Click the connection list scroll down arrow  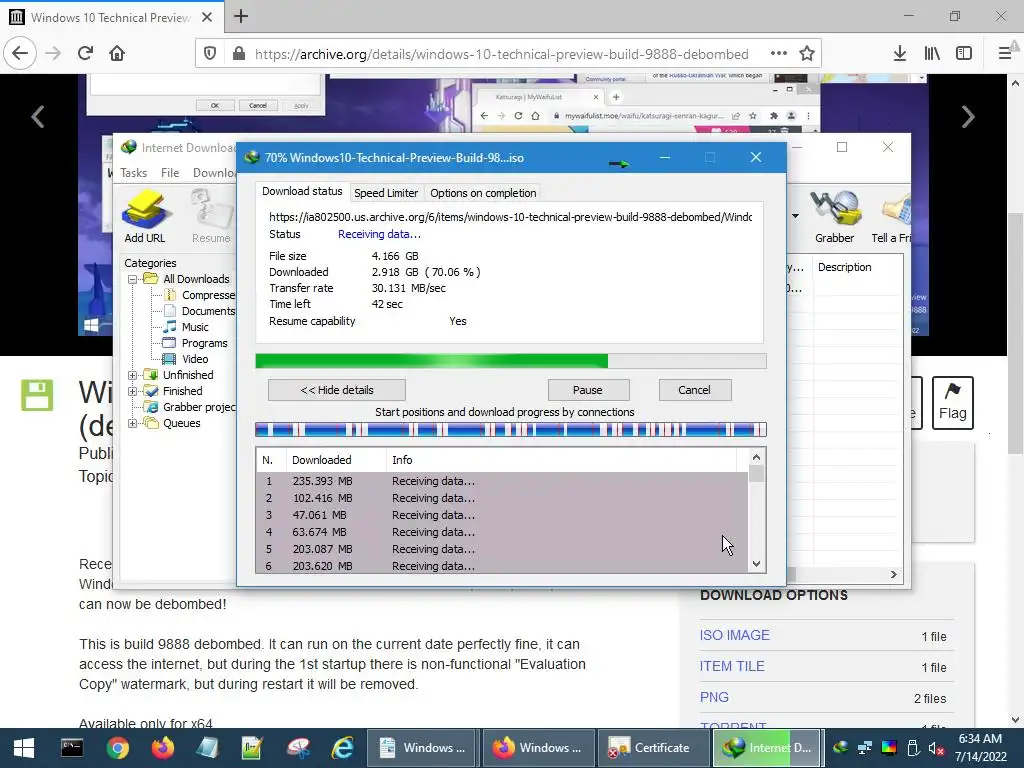(x=756, y=564)
